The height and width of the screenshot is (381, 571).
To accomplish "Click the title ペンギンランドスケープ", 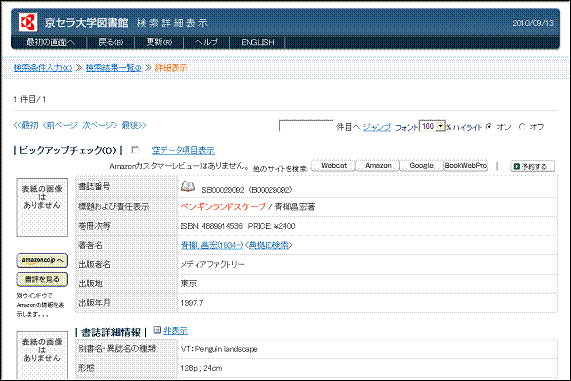I will 223,207.
